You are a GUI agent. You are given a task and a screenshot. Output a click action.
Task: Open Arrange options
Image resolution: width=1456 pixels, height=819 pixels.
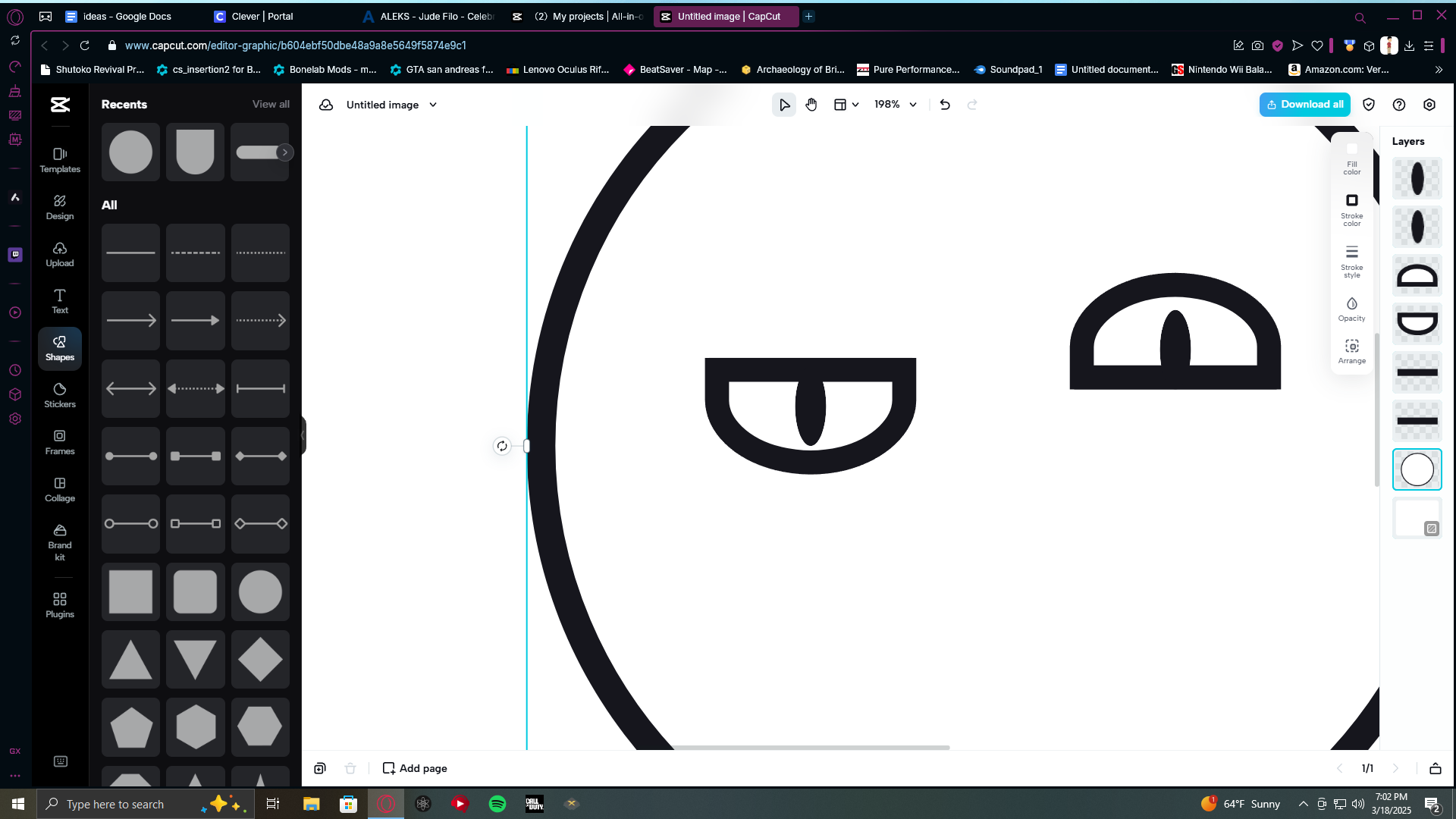point(1352,352)
